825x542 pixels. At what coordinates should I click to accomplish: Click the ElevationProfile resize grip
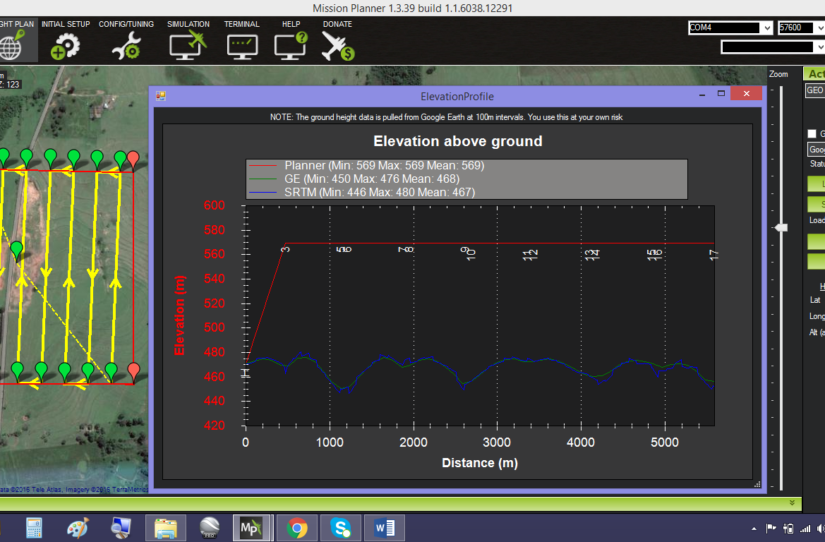pos(757,484)
